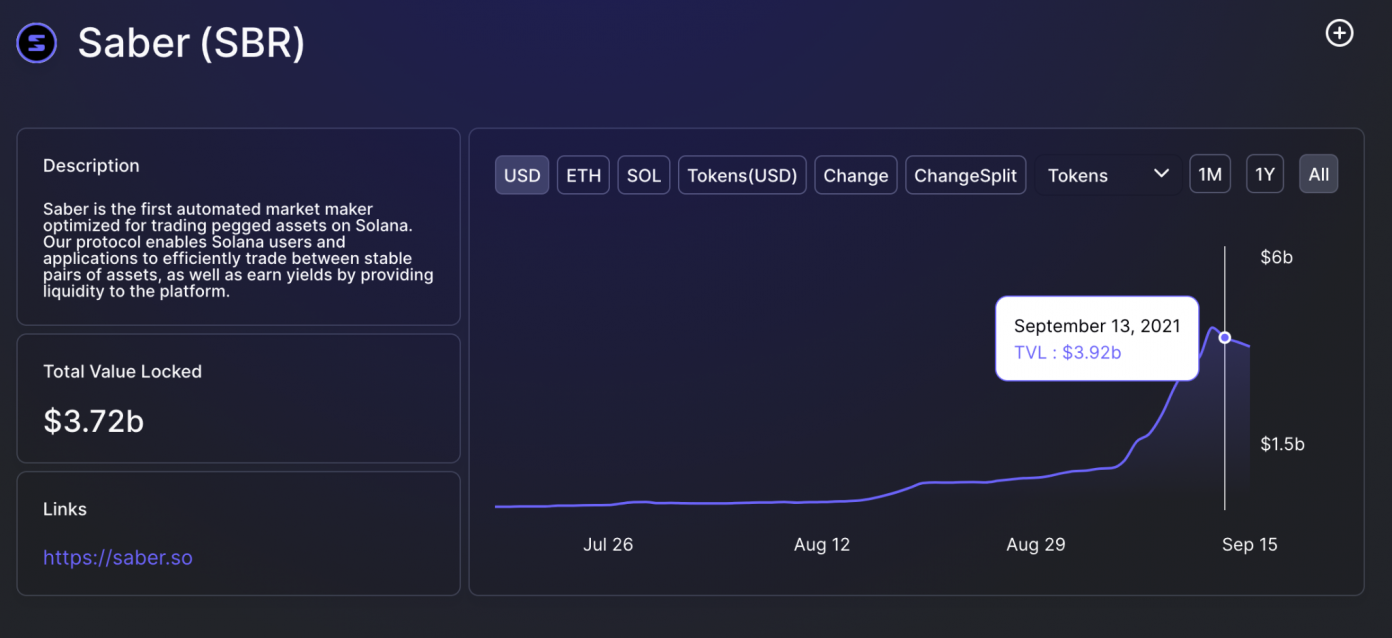
Task: Click the Sep 15 axis label
Action: pyautogui.click(x=1249, y=544)
